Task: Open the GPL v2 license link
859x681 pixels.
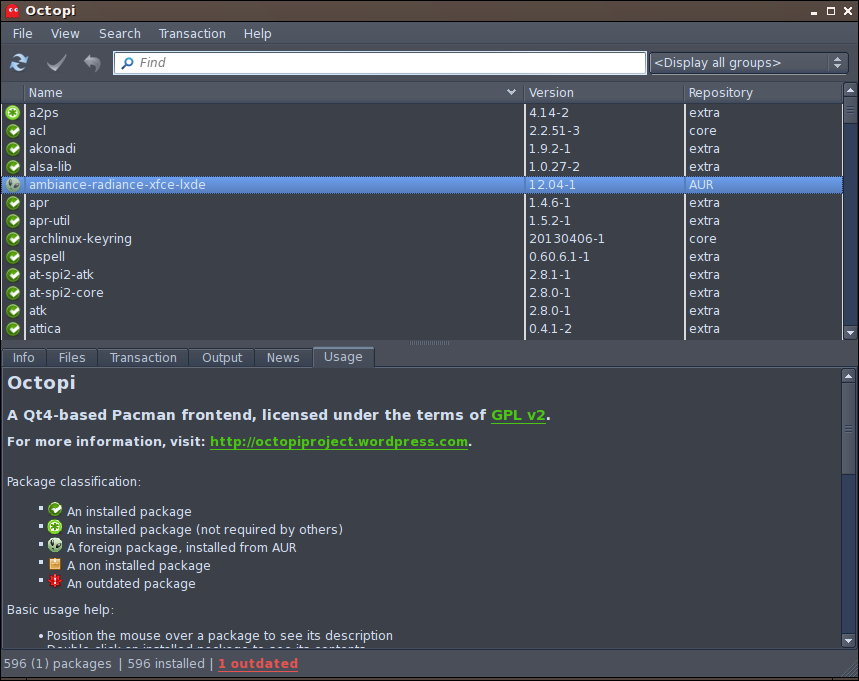Action: pos(518,415)
